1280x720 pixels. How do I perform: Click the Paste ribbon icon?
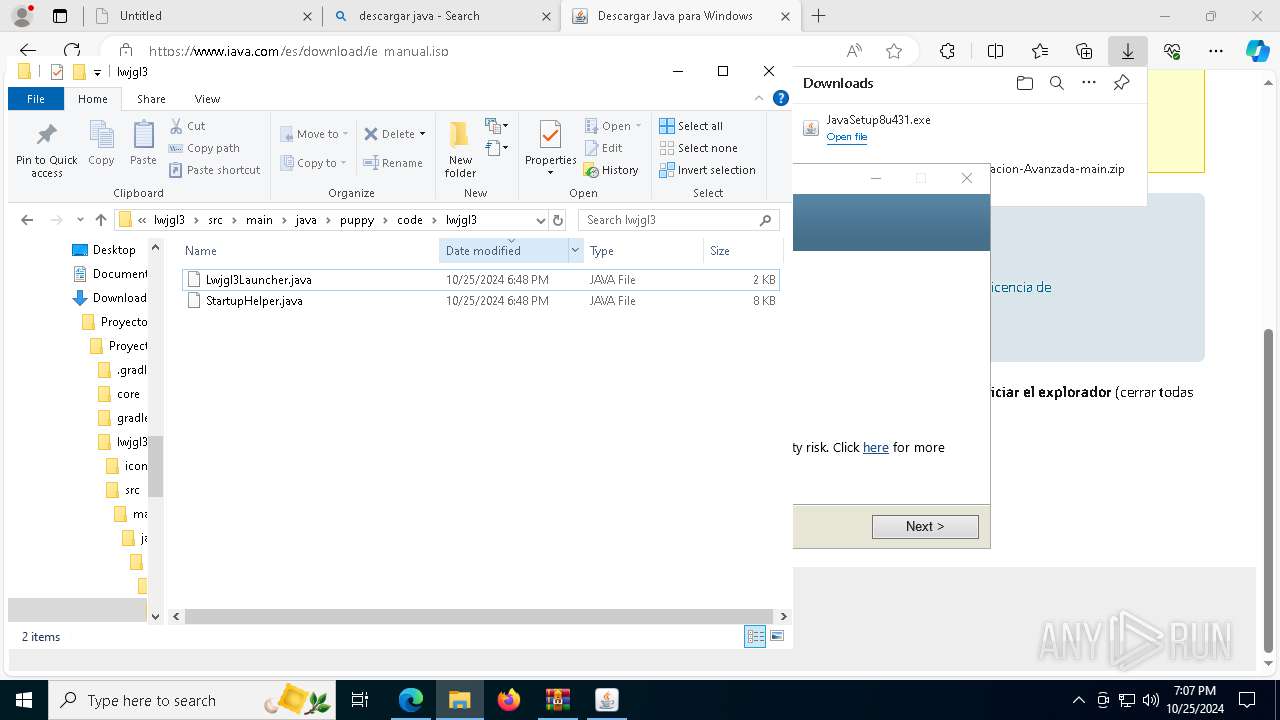[143, 143]
